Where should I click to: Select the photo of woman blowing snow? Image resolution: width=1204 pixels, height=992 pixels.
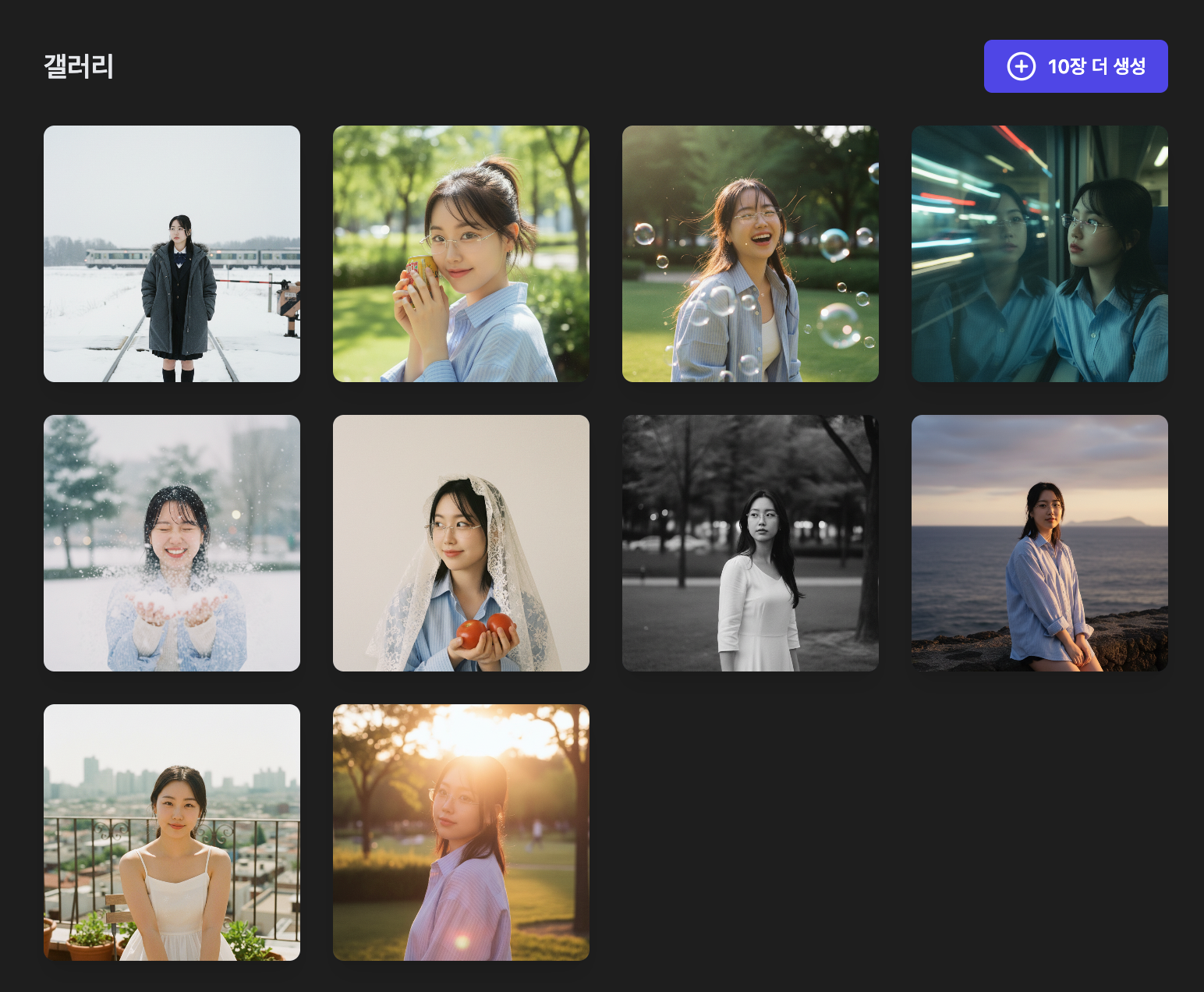point(172,543)
